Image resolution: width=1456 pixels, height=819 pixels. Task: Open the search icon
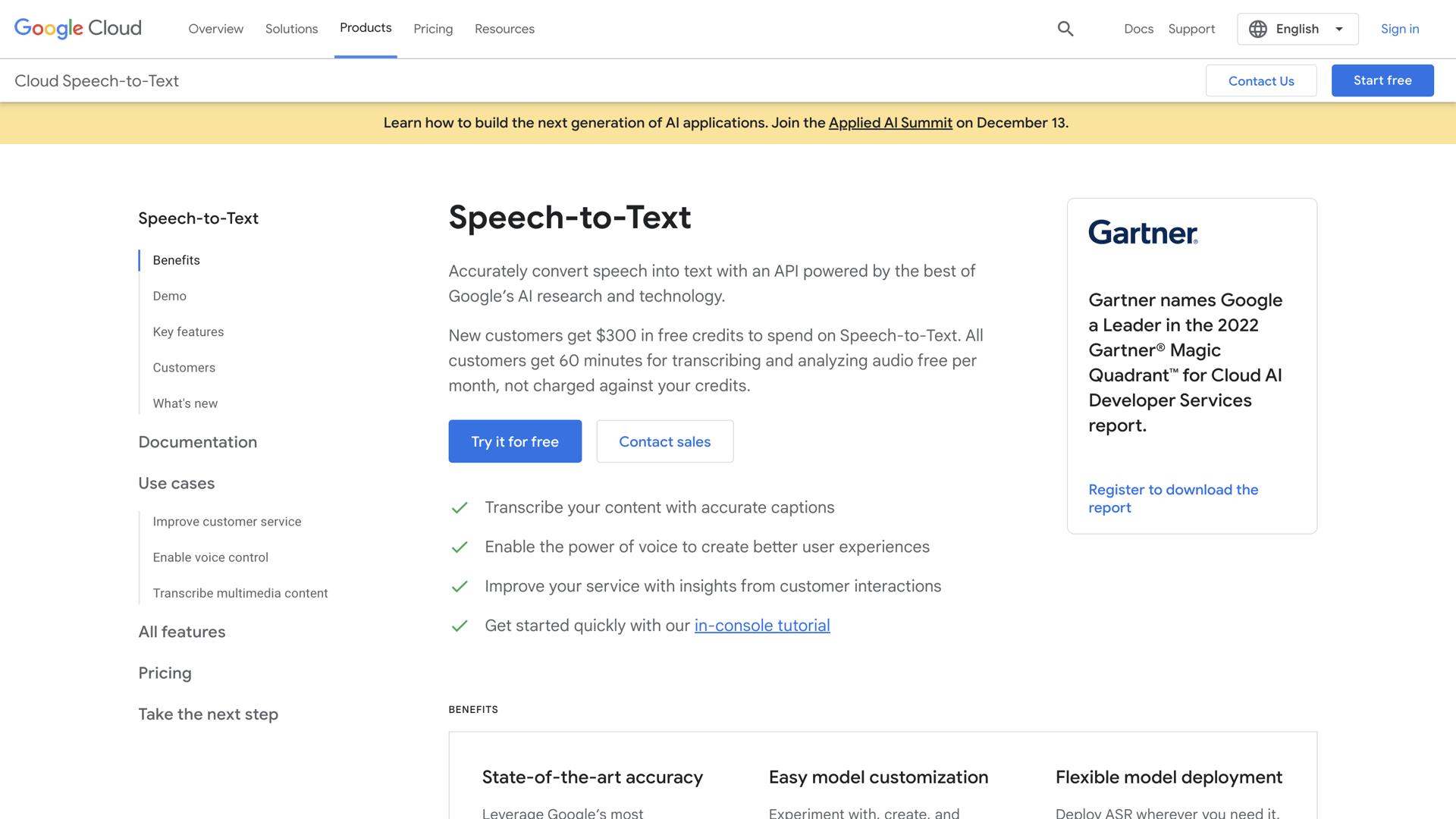point(1065,29)
